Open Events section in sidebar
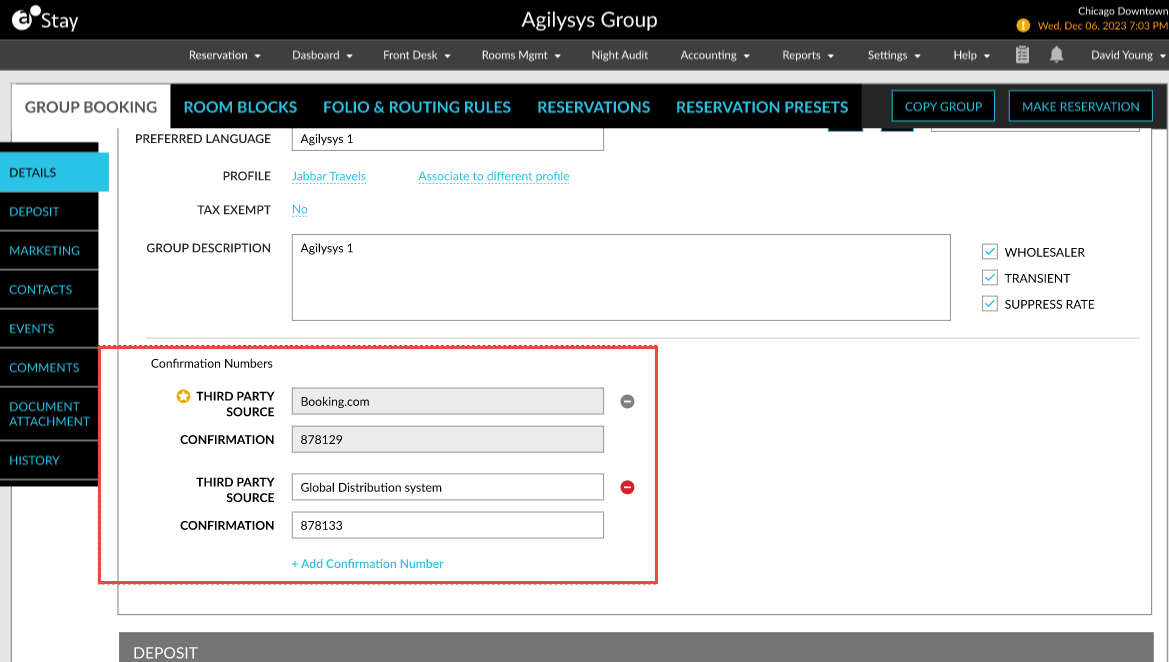The image size is (1169, 662). [49, 329]
